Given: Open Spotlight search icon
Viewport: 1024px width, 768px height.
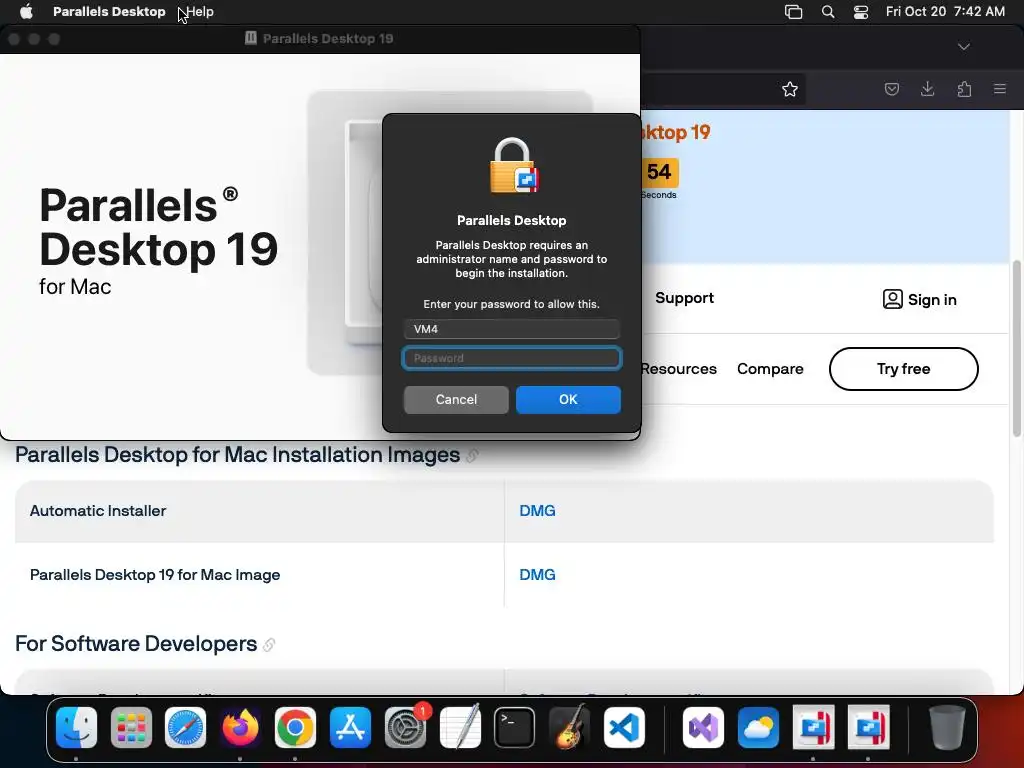Looking at the screenshot, I should pos(827,12).
